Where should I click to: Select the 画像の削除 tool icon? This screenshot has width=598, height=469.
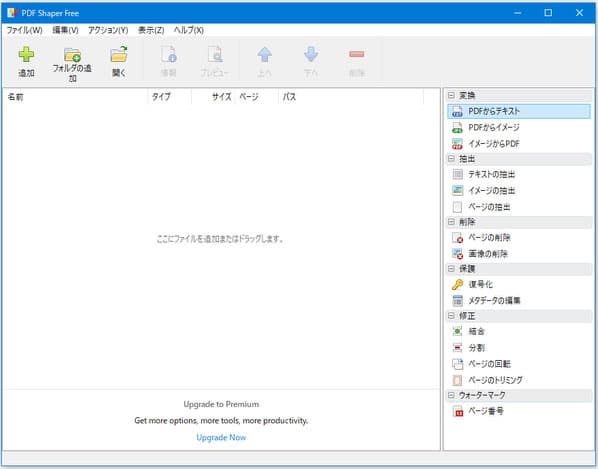point(457,254)
